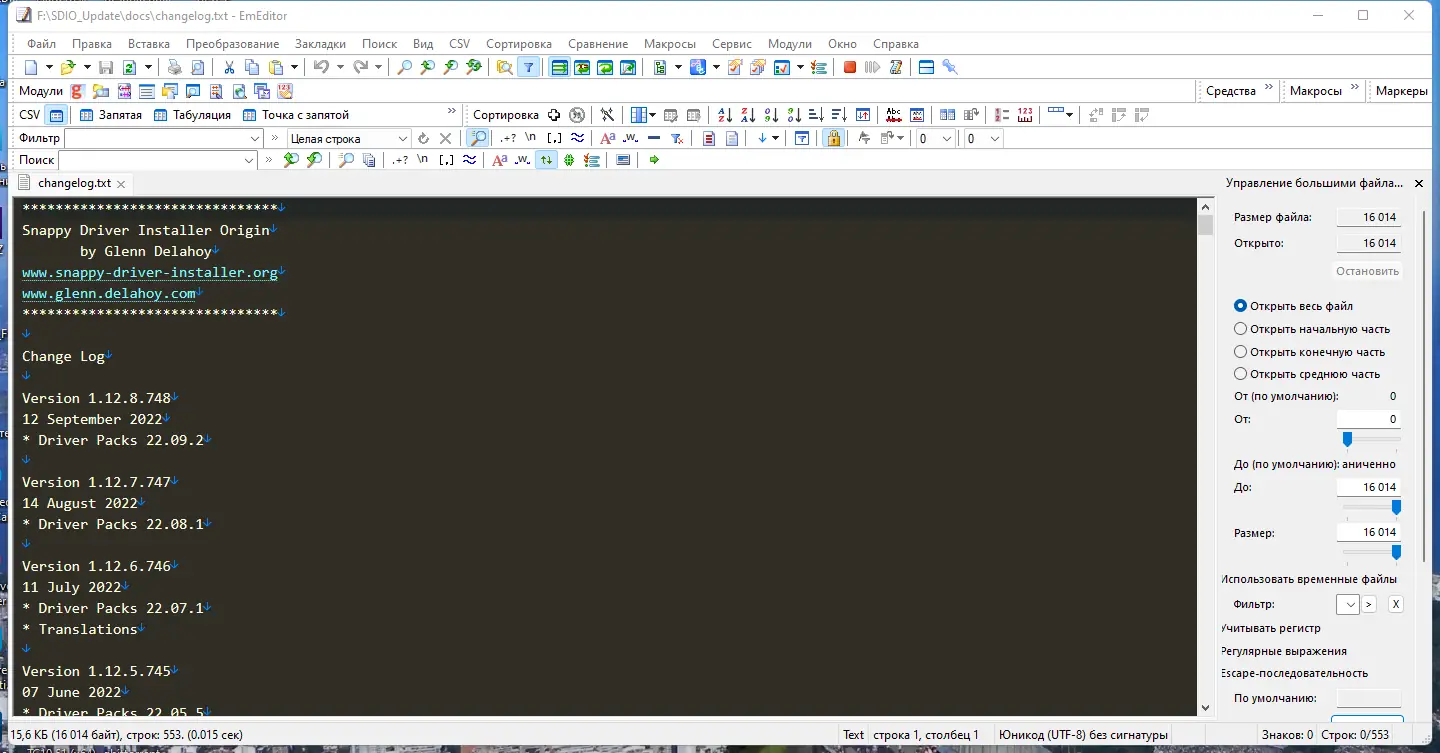Image resolution: width=1440 pixels, height=753 pixels.
Task: Open the Целая строка column dropdown
Action: [x=403, y=138]
